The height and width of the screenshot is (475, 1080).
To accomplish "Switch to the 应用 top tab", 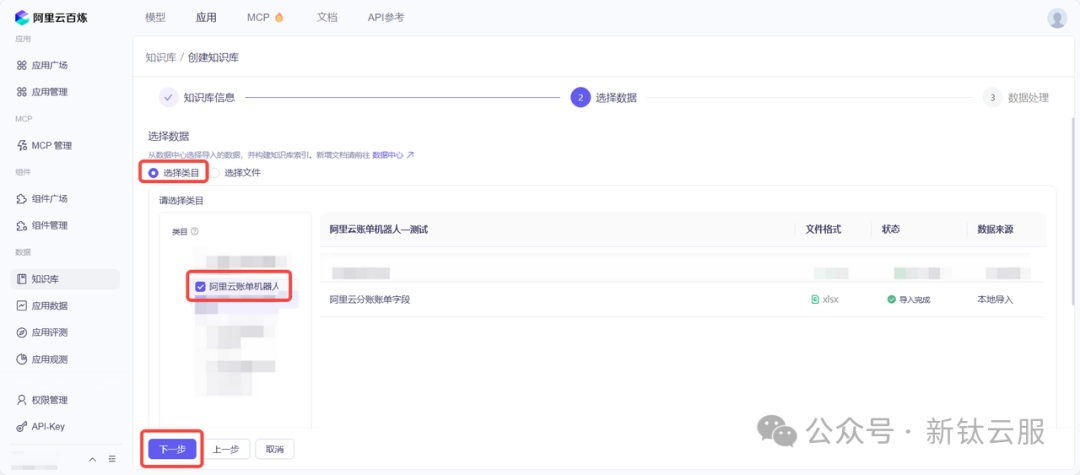I will coord(206,18).
